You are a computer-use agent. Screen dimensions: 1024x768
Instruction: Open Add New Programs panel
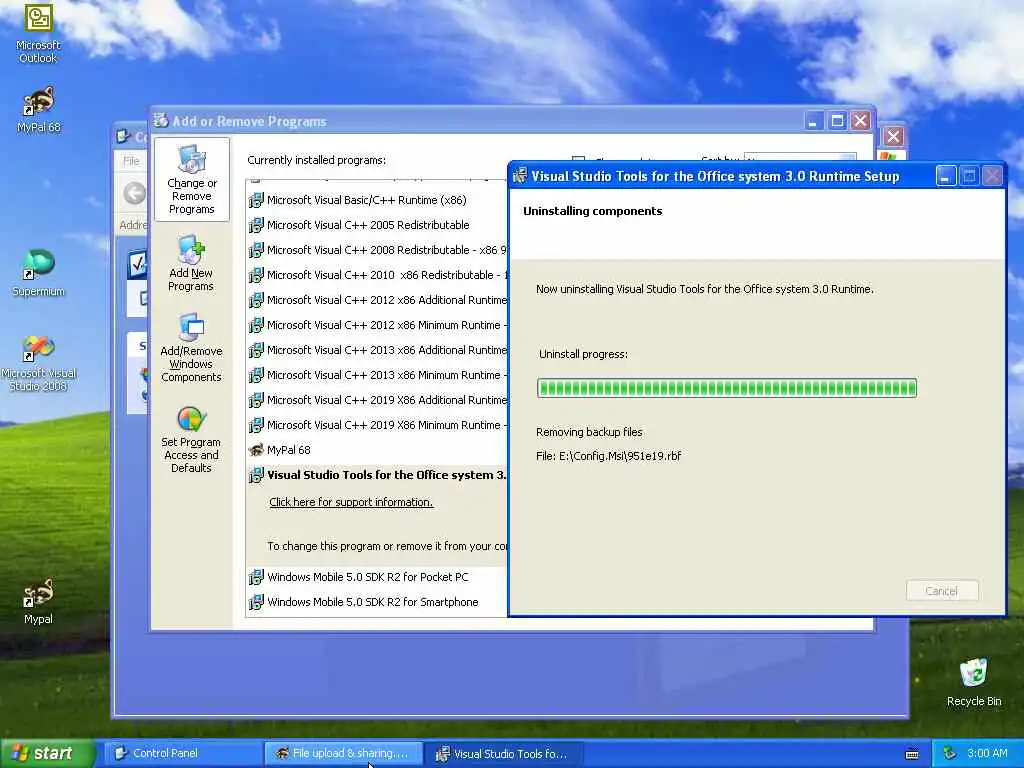[191, 263]
